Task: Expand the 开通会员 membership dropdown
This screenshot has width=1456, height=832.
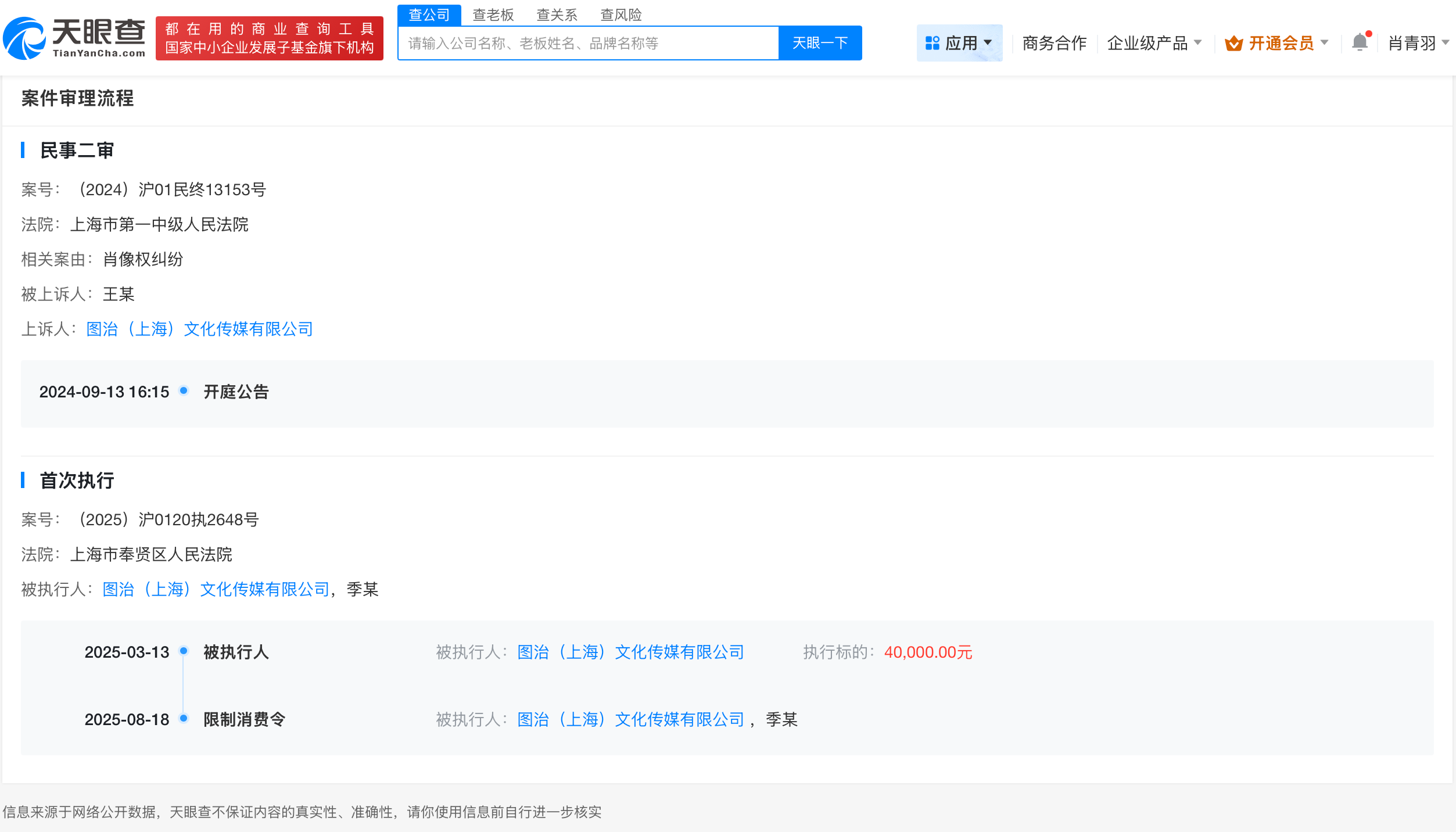Action: pos(1325,42)
